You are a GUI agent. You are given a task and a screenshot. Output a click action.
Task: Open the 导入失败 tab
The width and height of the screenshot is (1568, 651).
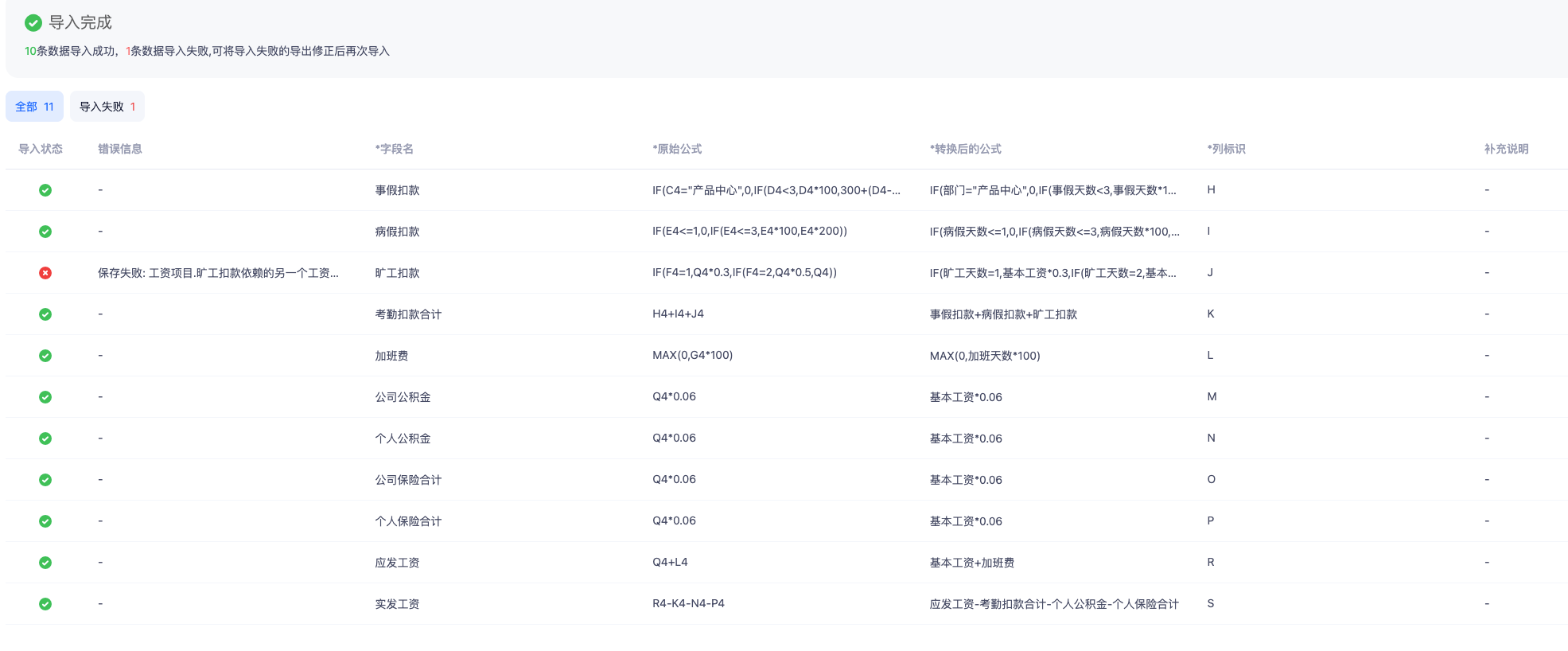(107, 107)
